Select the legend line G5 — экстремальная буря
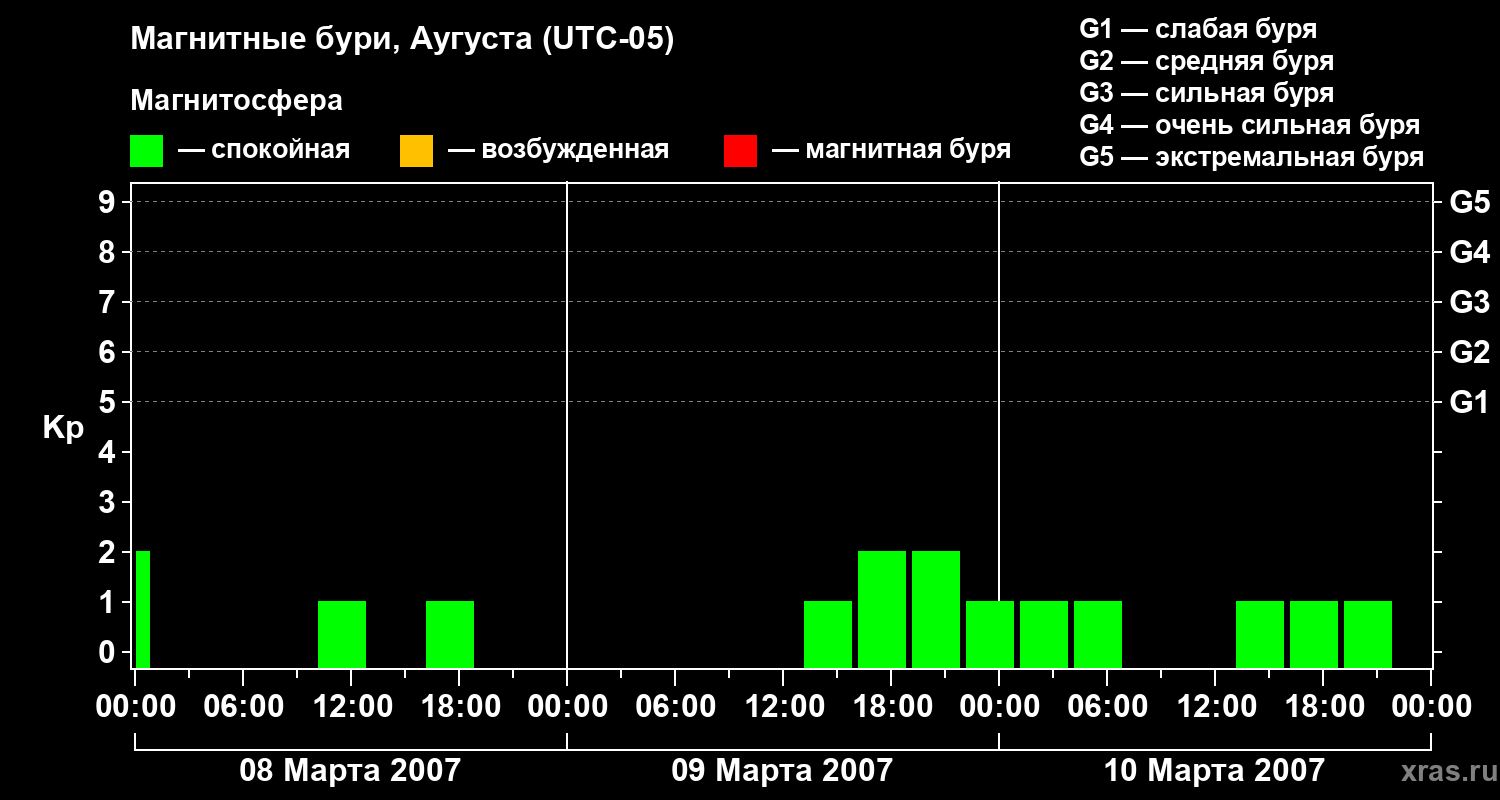 [1251, 157]
